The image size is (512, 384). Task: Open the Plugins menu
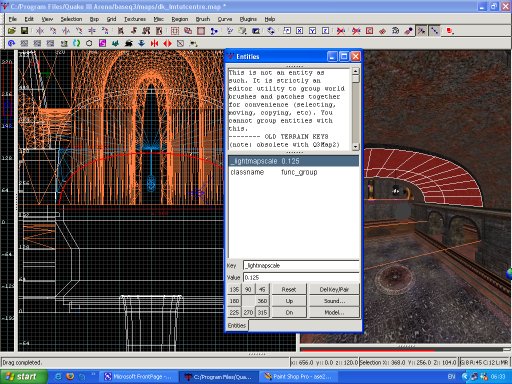pos(248,19)
